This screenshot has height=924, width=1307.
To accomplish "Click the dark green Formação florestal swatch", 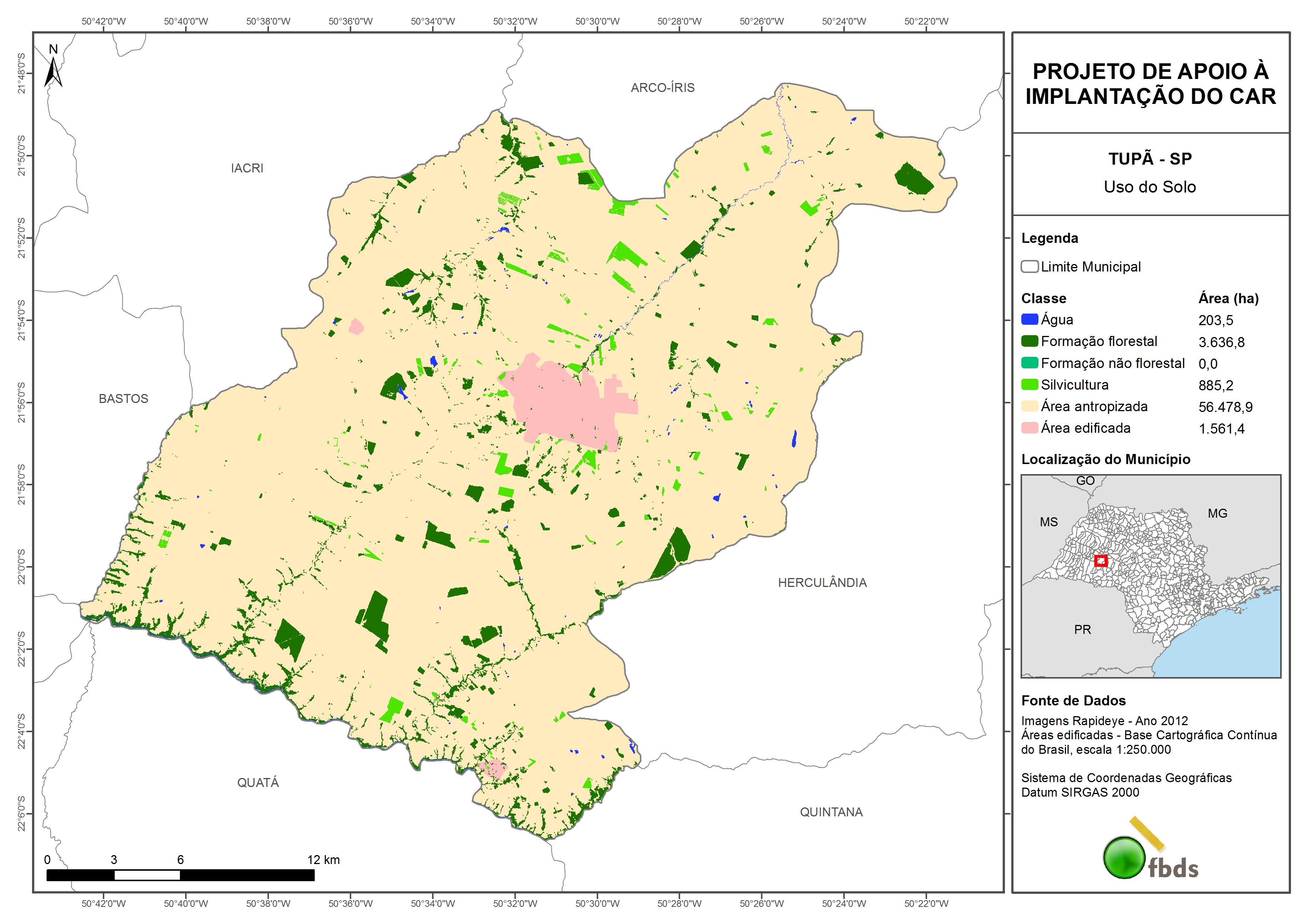I will (1029, 341).
